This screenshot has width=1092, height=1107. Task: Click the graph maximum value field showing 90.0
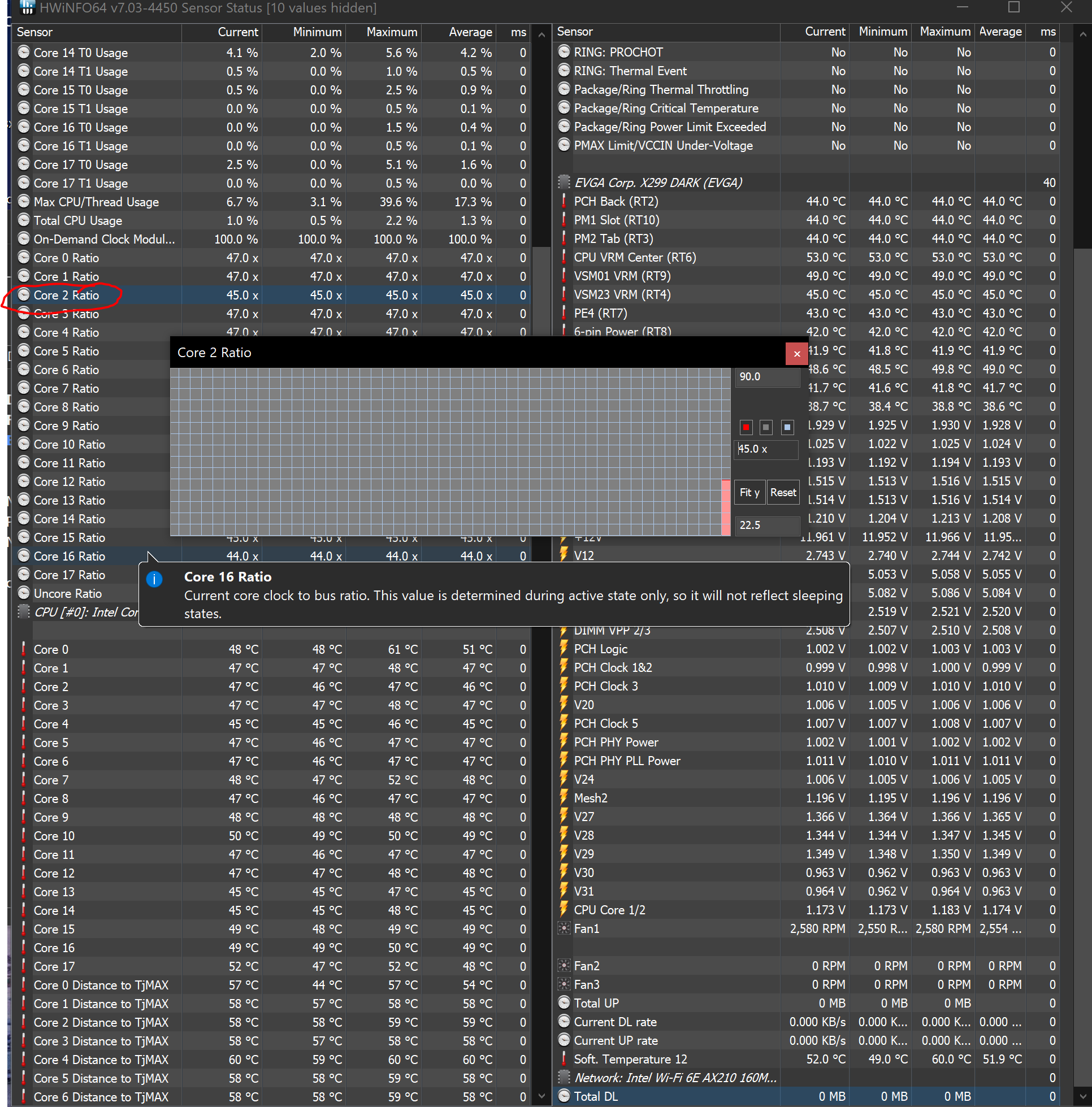767,376
